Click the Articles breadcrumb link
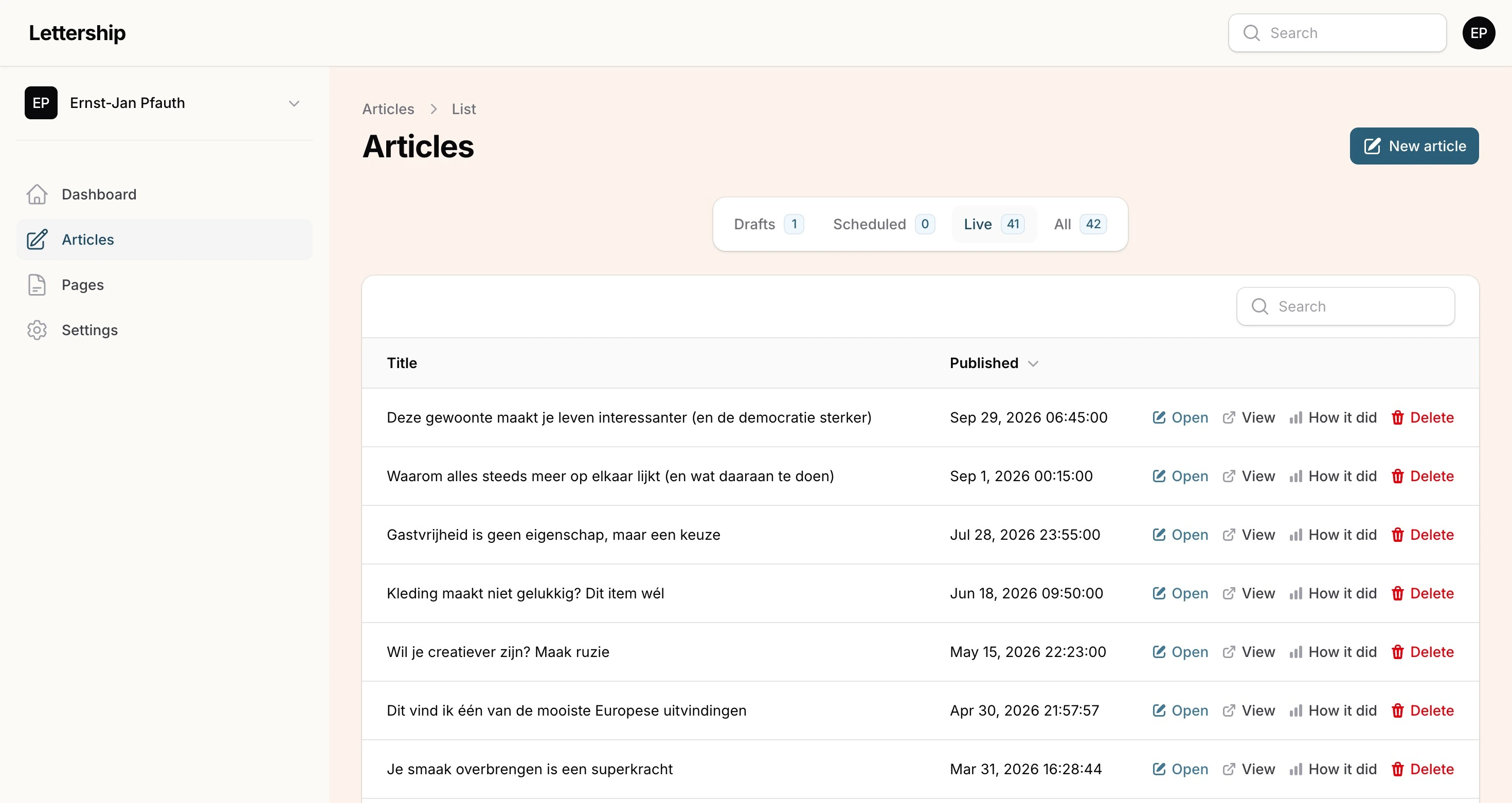Screen dimensions: 1512x803 [x=388, y=109]
